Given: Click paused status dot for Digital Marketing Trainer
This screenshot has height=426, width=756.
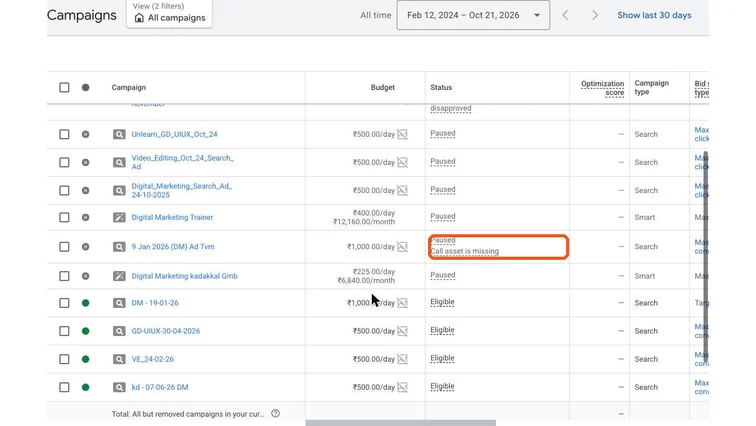Looking at the screenshot, I should pyautogui.click(x=85, y=217).
